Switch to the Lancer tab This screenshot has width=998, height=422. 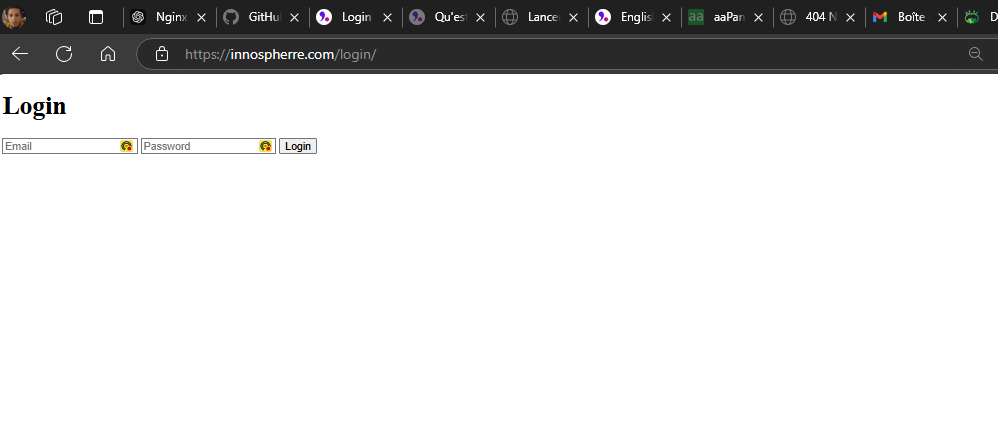(541, 17)
